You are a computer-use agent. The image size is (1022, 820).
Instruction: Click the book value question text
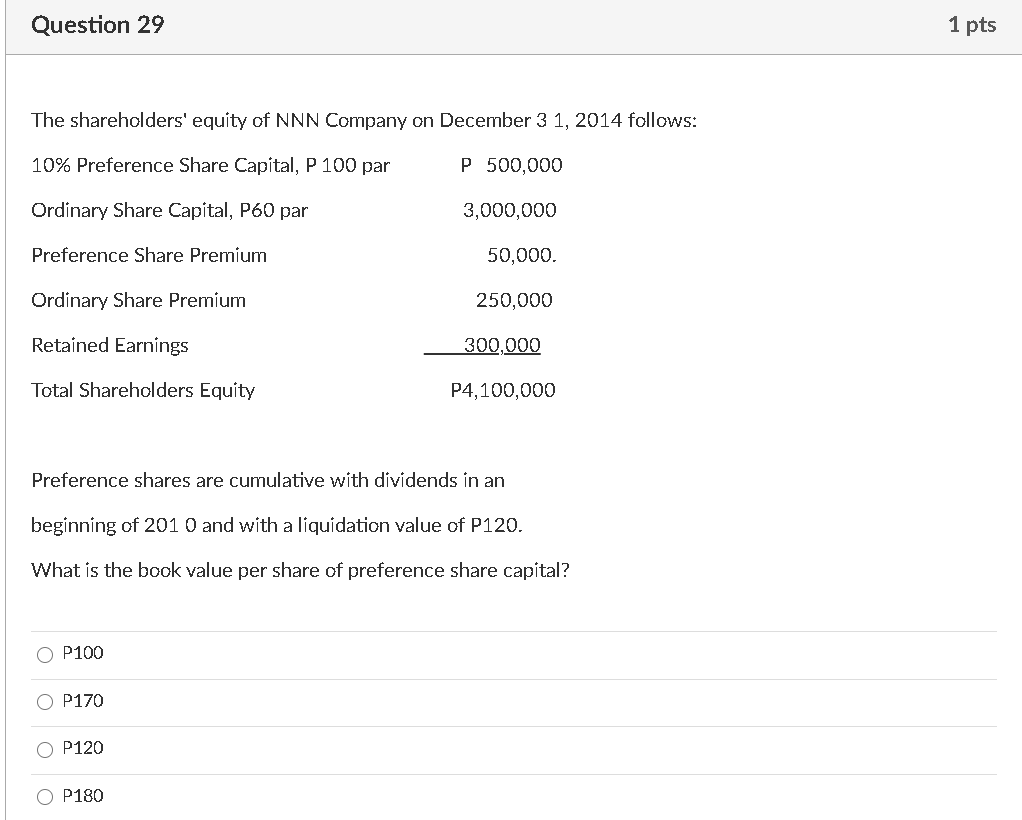300,570
